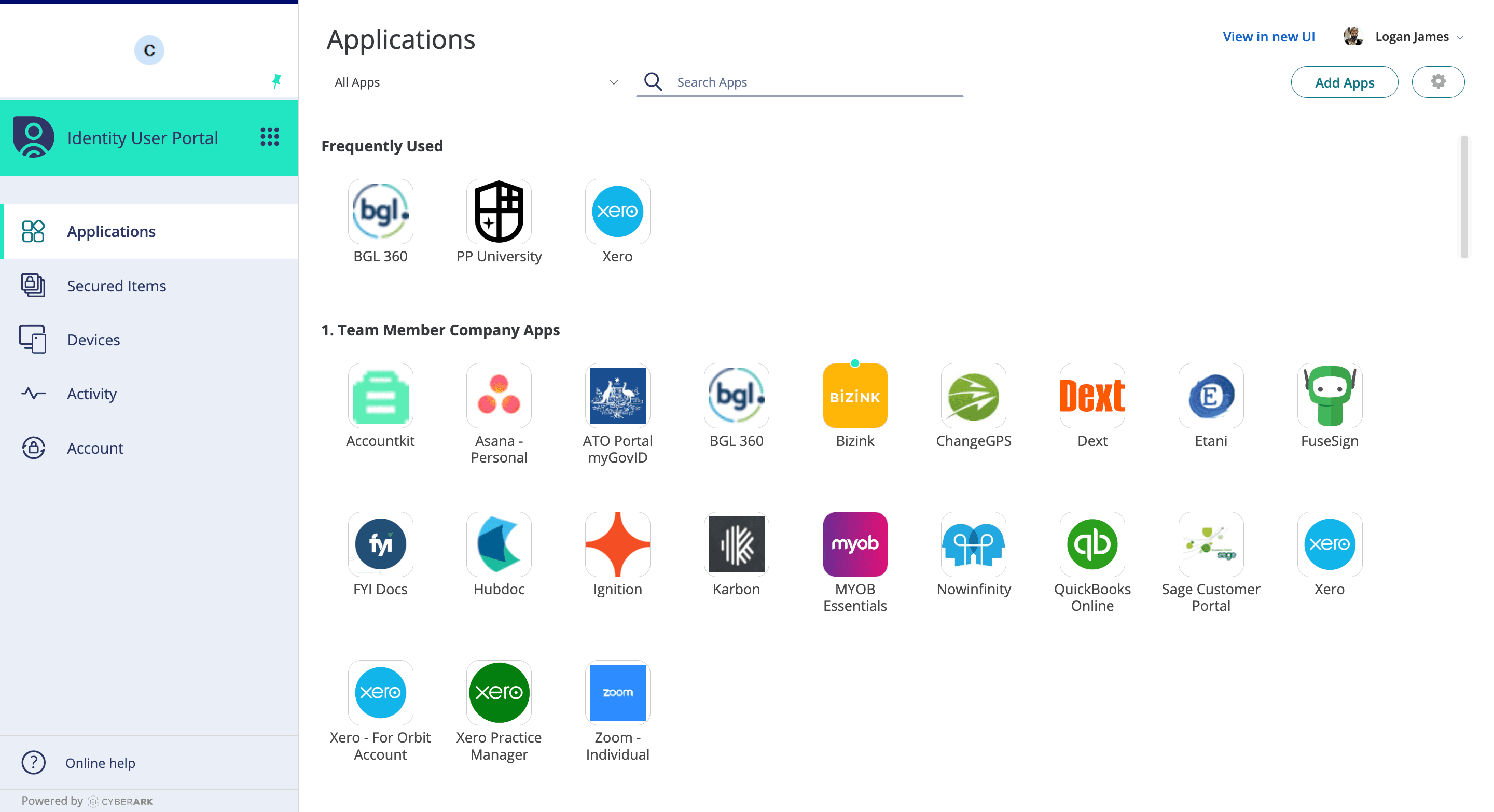Open Xero Practice Manager icon
This screenshot has width=1494, height=812.
click(498, 693)
